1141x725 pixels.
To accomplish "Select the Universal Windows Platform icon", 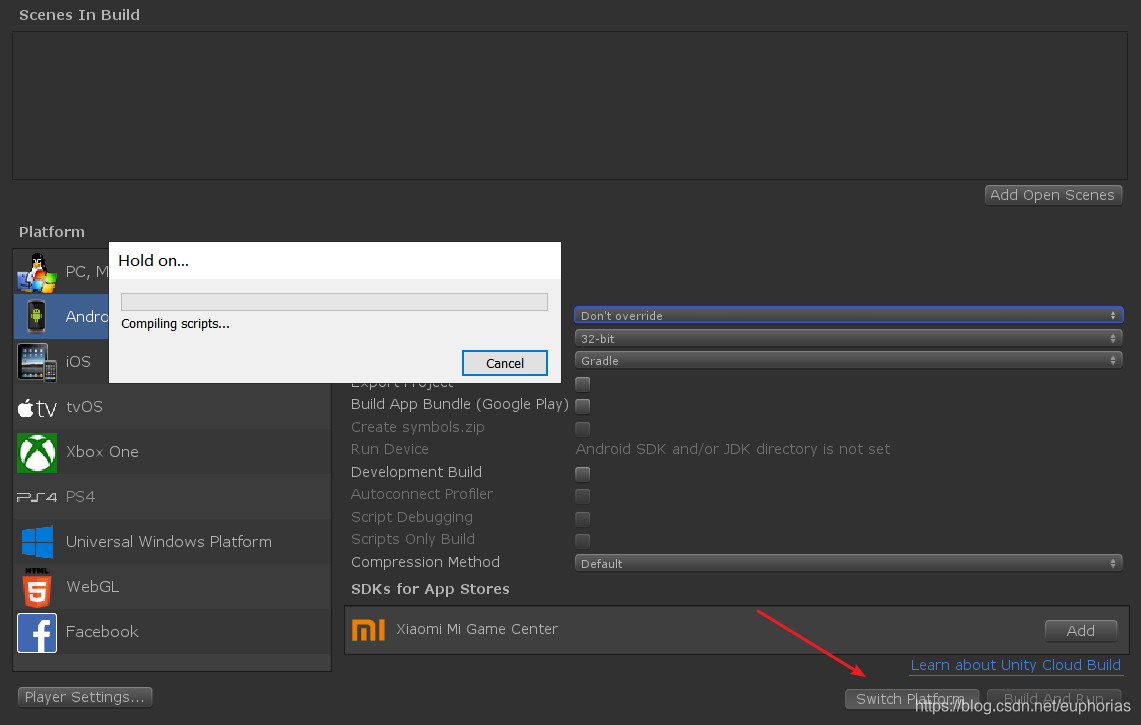I will [37, 542].
